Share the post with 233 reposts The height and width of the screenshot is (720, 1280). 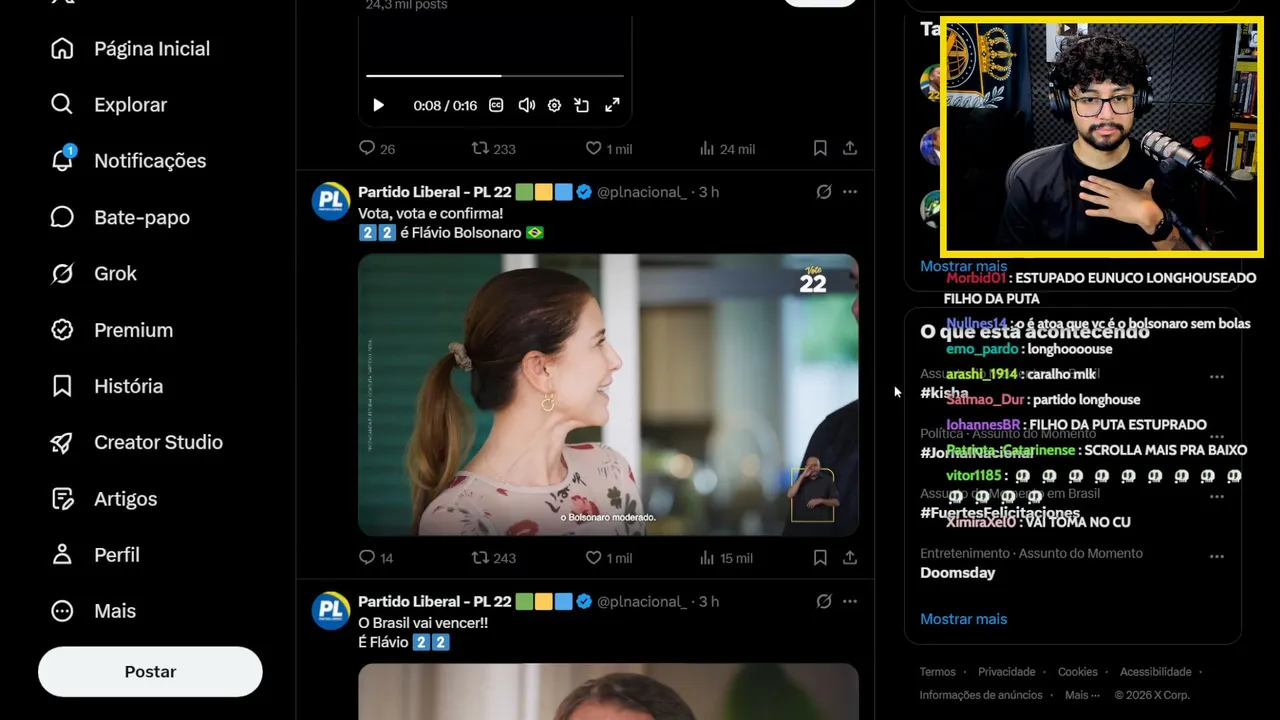tap(850, 148)
